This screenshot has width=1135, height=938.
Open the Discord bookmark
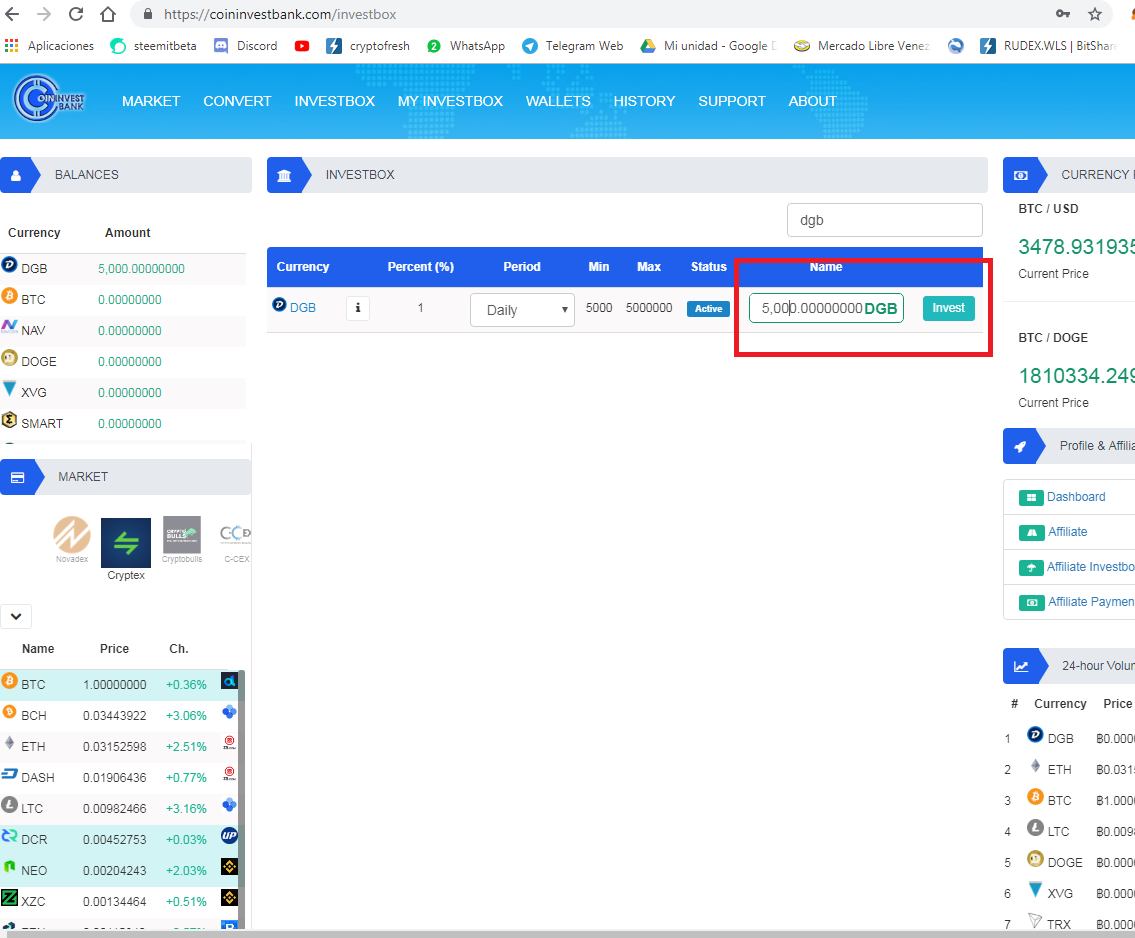point(245,46)
